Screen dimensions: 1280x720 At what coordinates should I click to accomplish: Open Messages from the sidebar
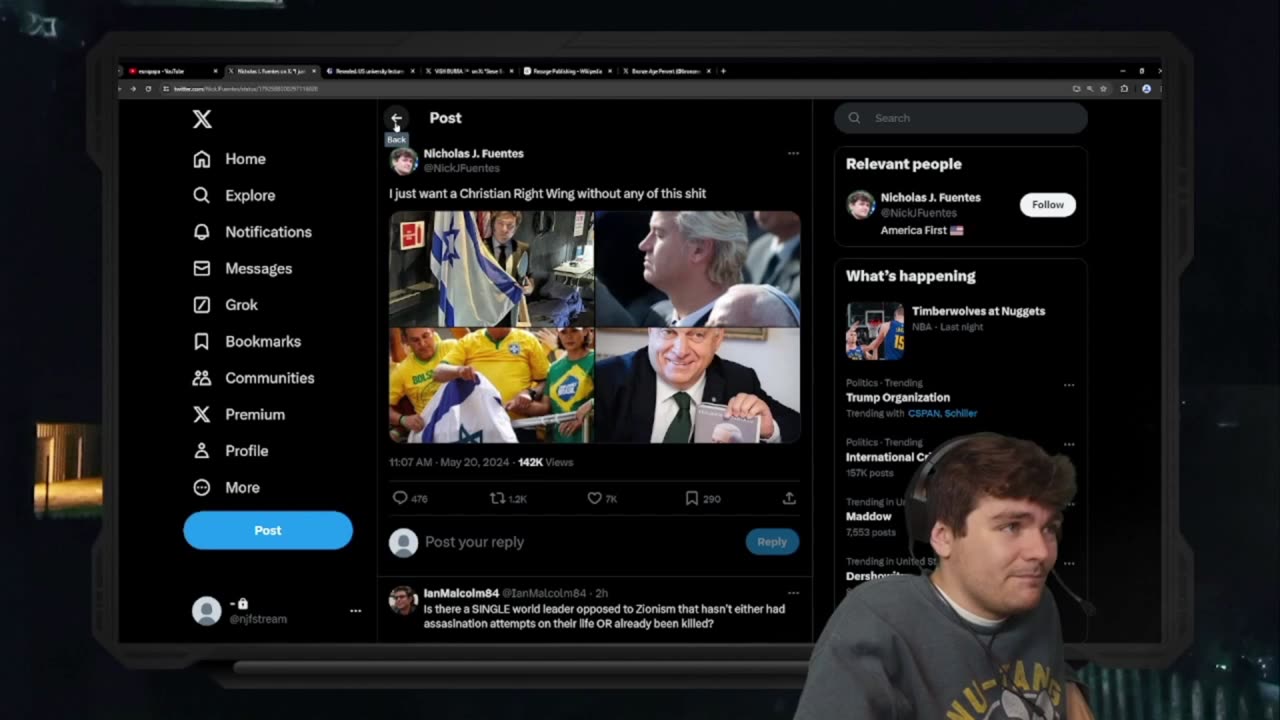242,268
